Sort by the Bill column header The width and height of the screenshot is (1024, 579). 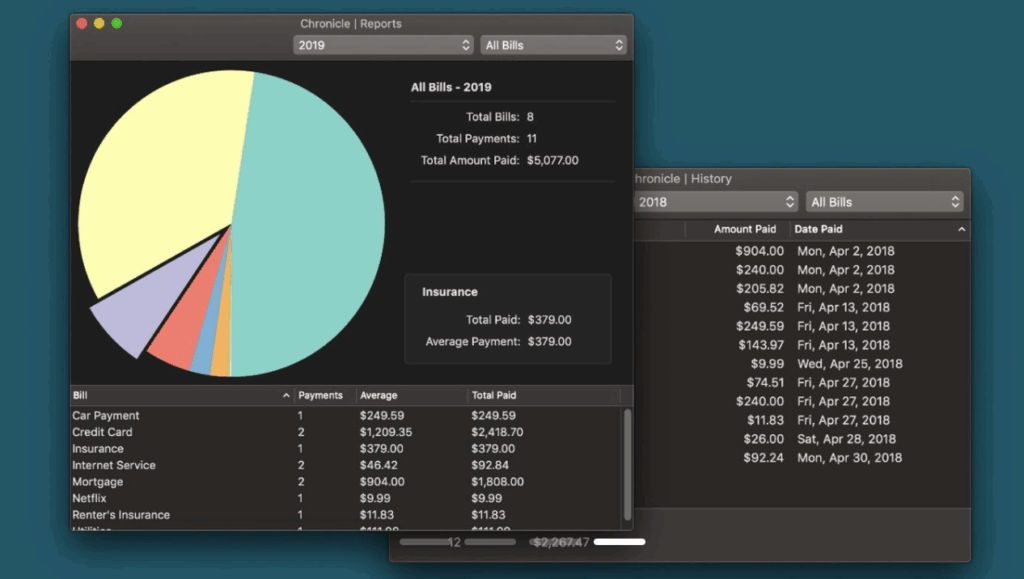pos(182,395)
